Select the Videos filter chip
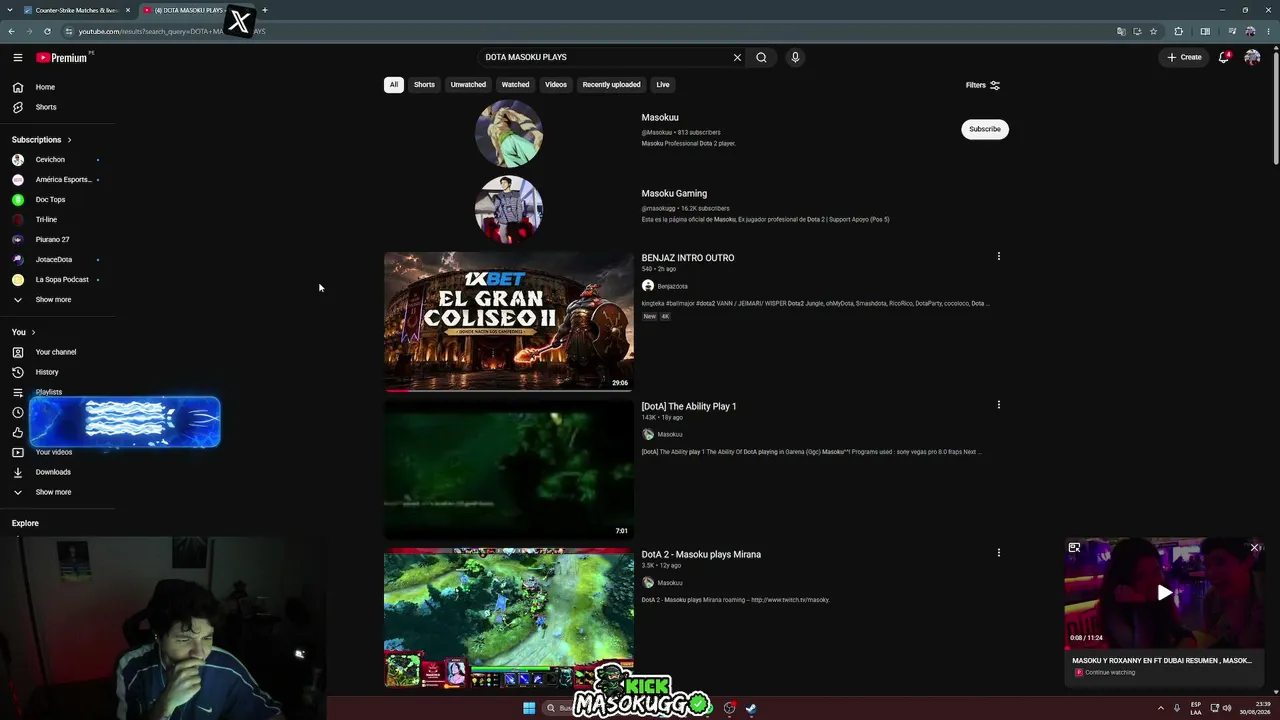This screenshot has width=1280, height=720. click(556, 85)
